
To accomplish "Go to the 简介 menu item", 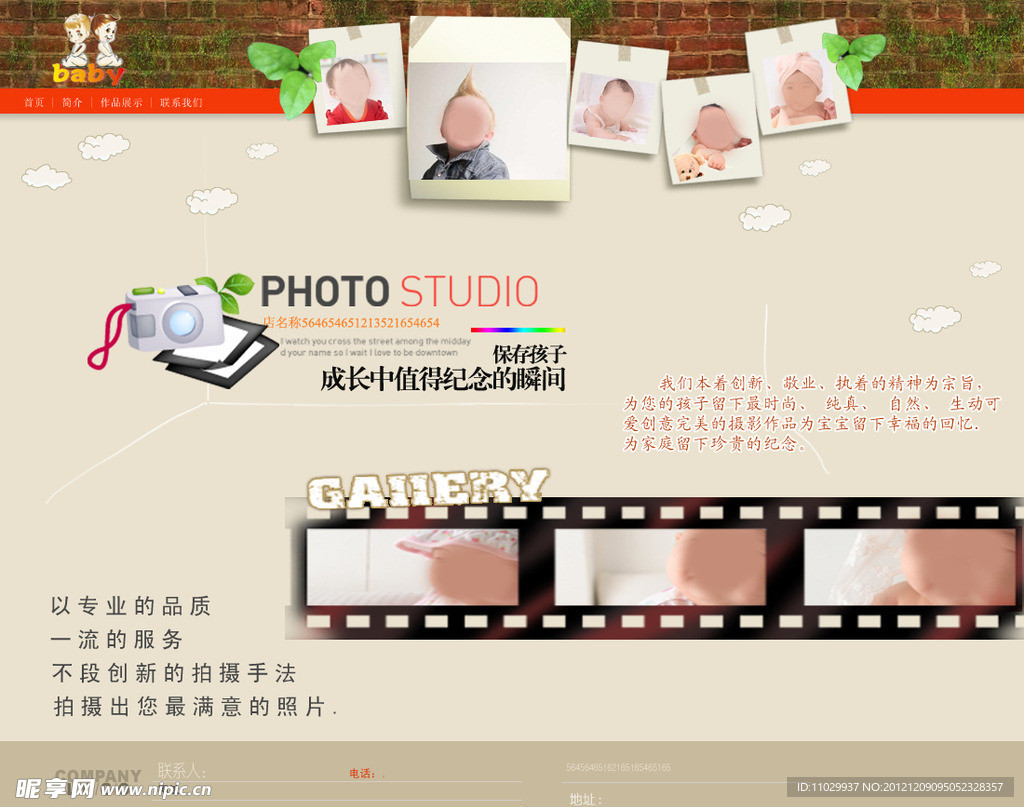I will point(72,102).
